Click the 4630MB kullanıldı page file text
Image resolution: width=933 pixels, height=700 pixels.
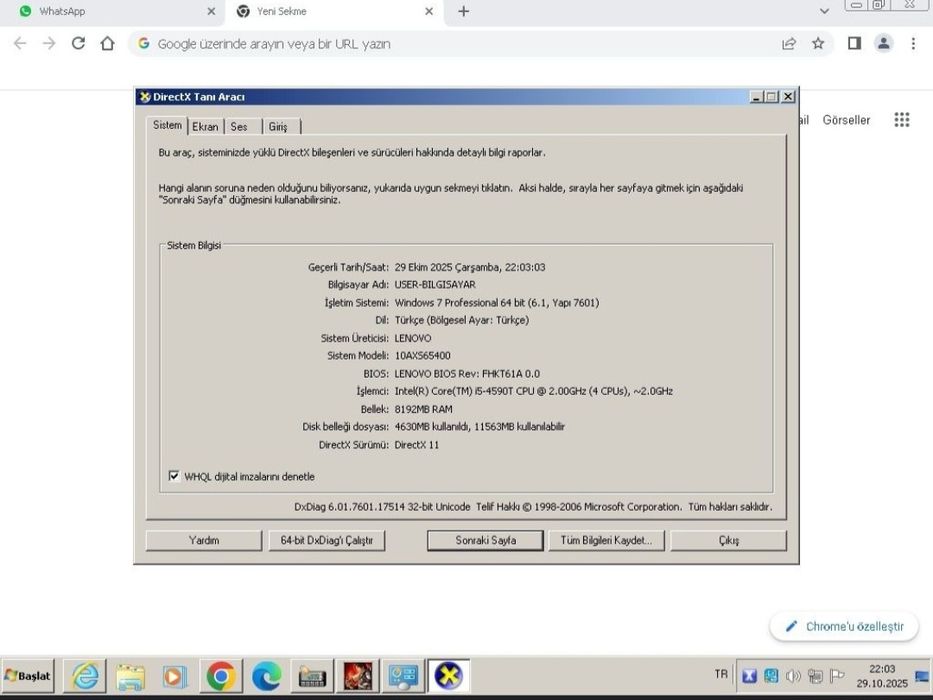[x=480, y=427]
